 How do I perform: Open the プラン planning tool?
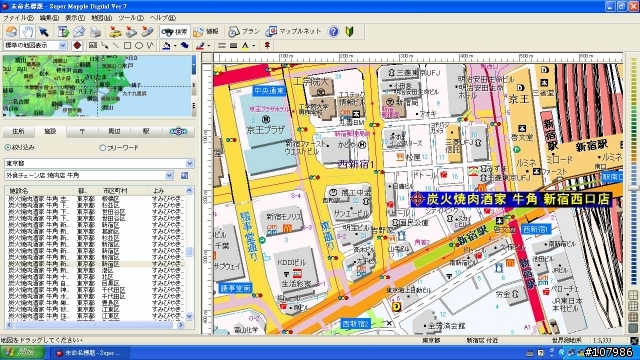coord(244,31)
